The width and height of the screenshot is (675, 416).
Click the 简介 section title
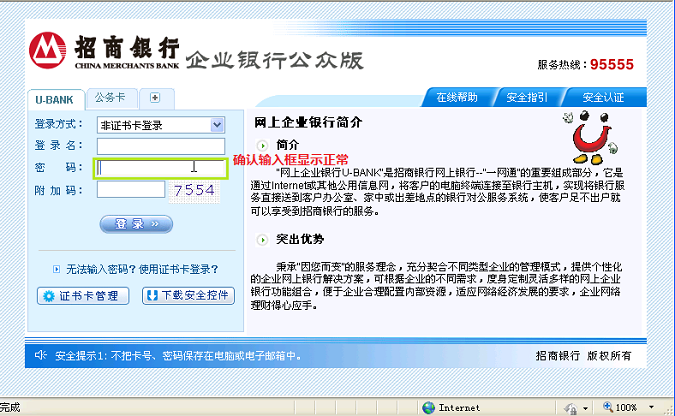coord(288,145)
